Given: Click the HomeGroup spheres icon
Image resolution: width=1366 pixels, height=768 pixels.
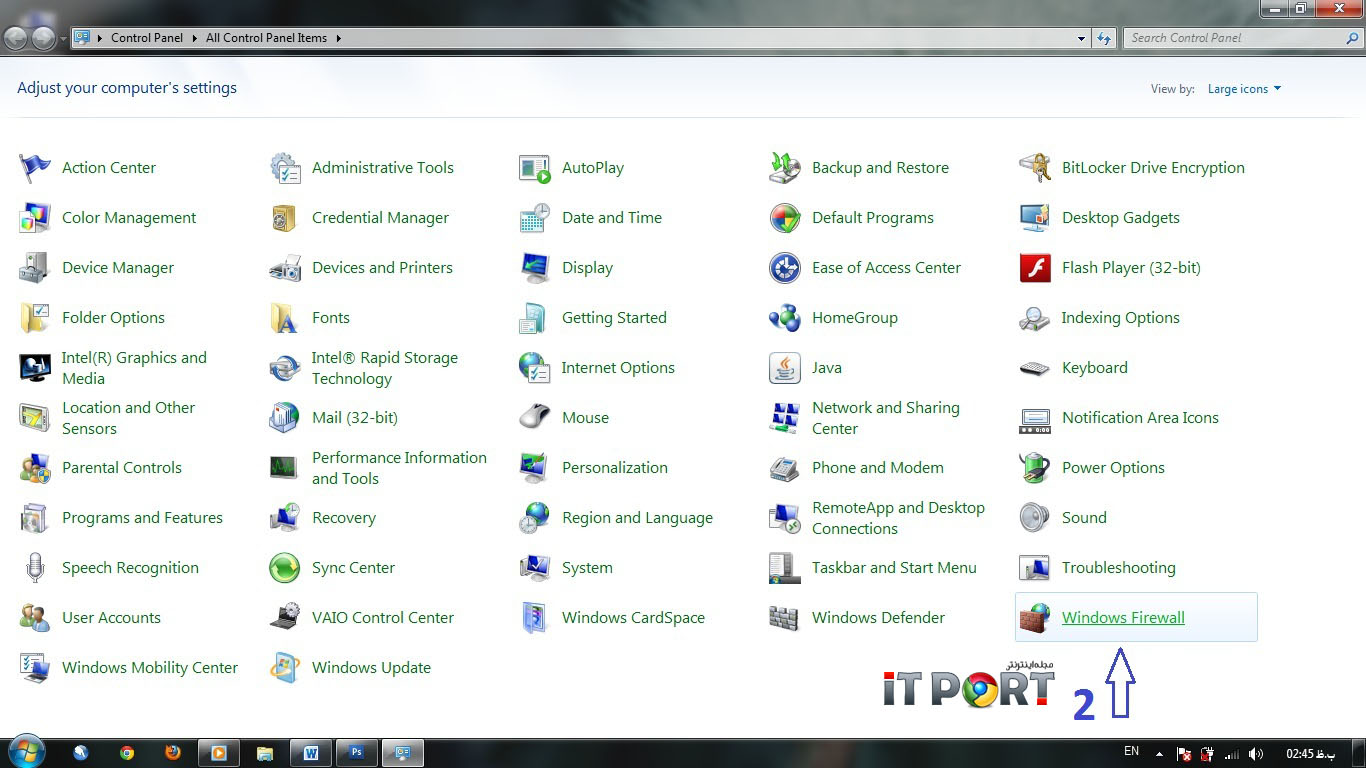Looking at the screenshot, I should pos(785,318).
